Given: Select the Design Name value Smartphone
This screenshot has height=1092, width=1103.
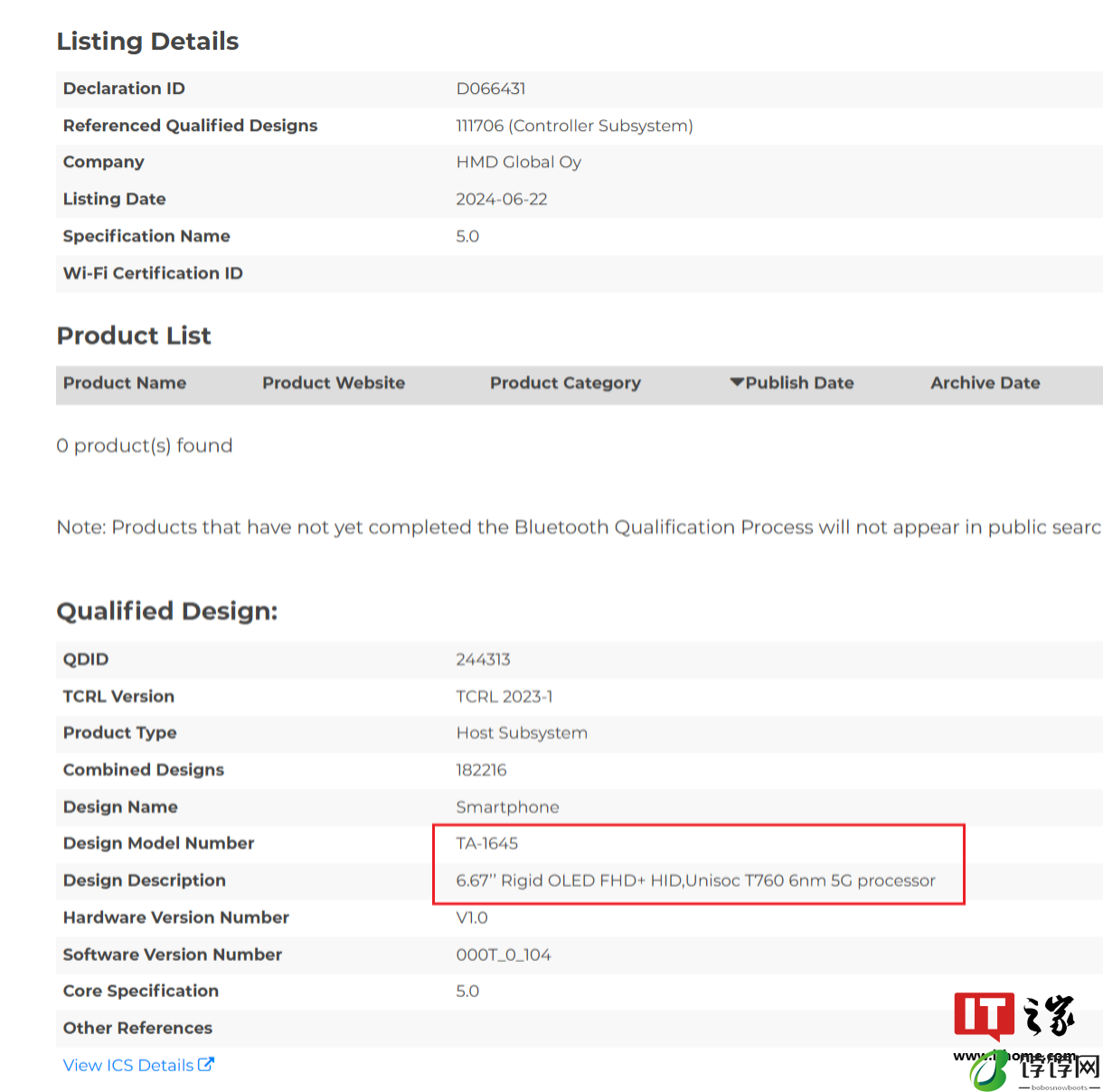Looking at the screenshot, I should 507,807.
